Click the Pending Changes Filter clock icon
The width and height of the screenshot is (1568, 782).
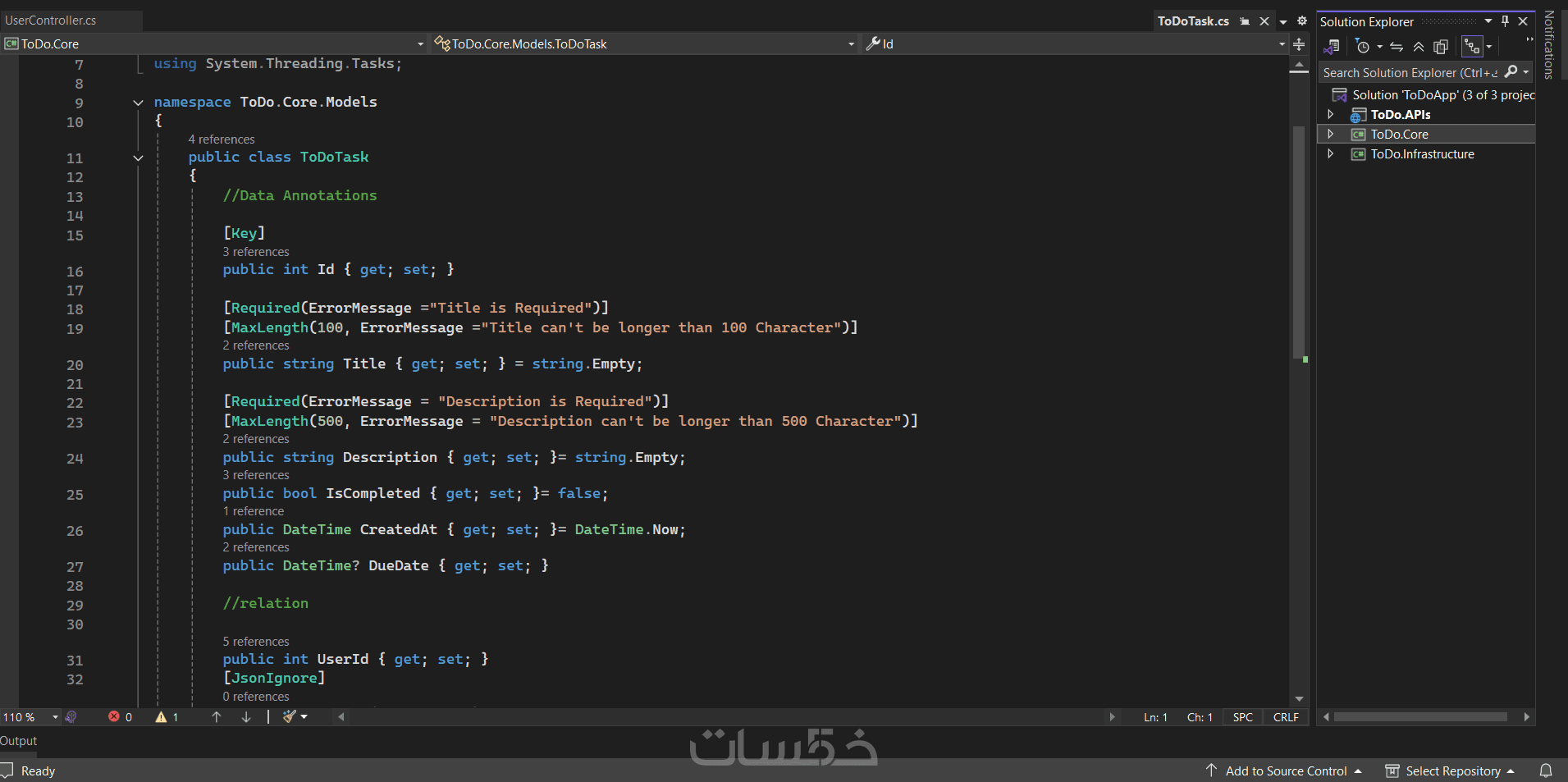click(1363, 47)
